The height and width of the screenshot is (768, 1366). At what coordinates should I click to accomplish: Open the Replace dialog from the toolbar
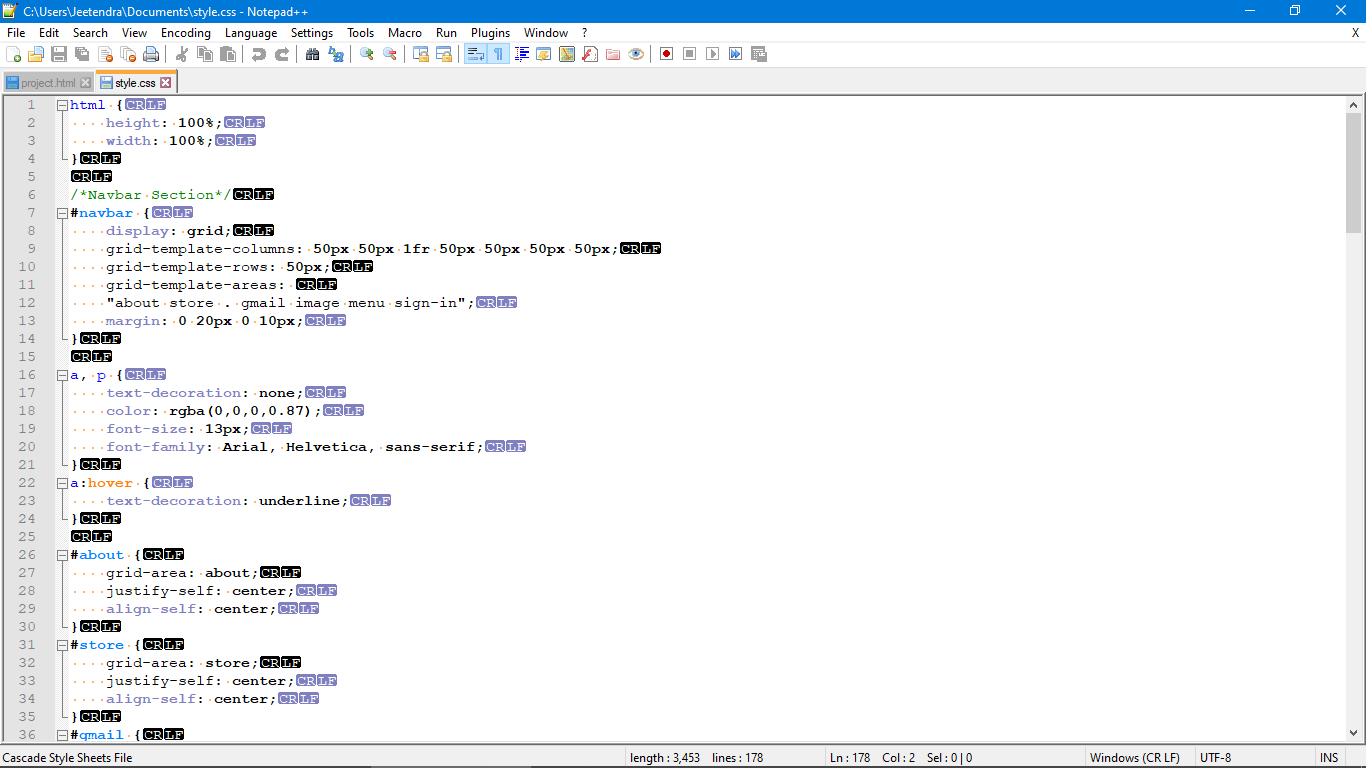[x=336, y=54]
